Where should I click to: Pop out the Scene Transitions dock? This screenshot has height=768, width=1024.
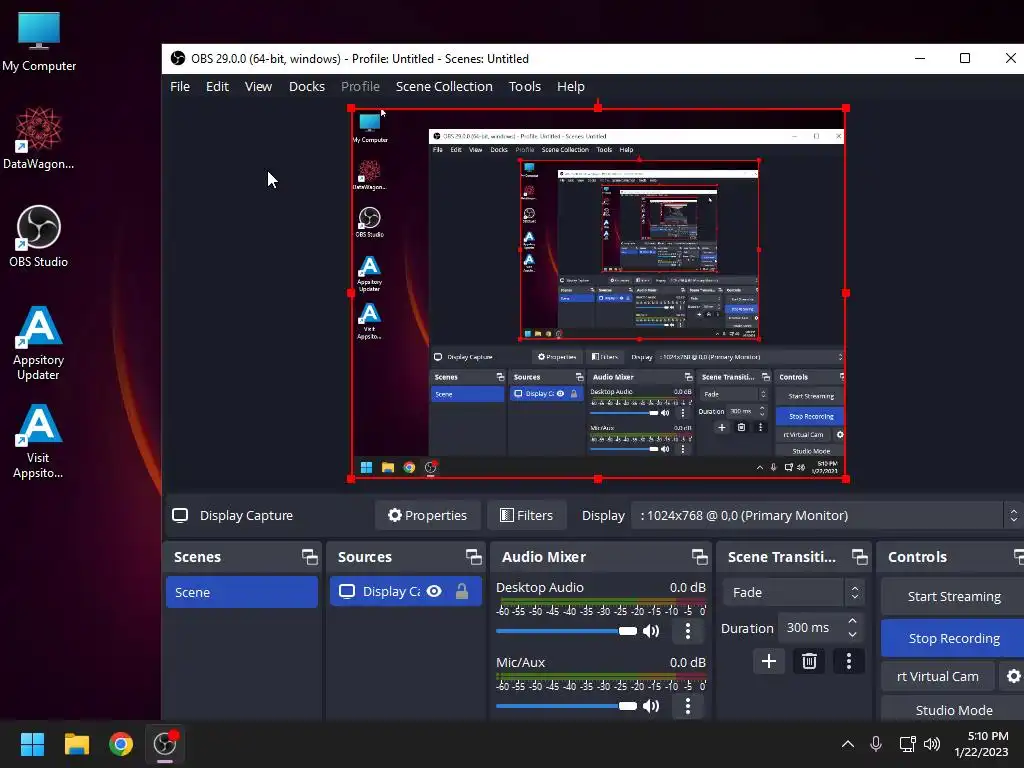click(859, 557)
